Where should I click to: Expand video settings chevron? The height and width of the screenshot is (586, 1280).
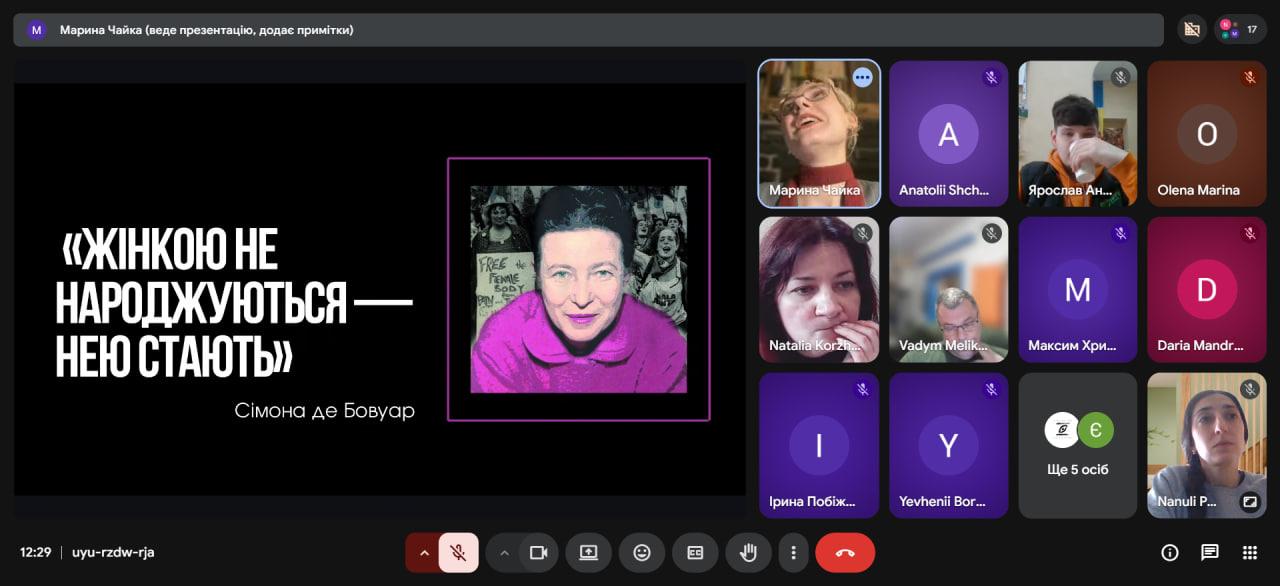(504, 553)
